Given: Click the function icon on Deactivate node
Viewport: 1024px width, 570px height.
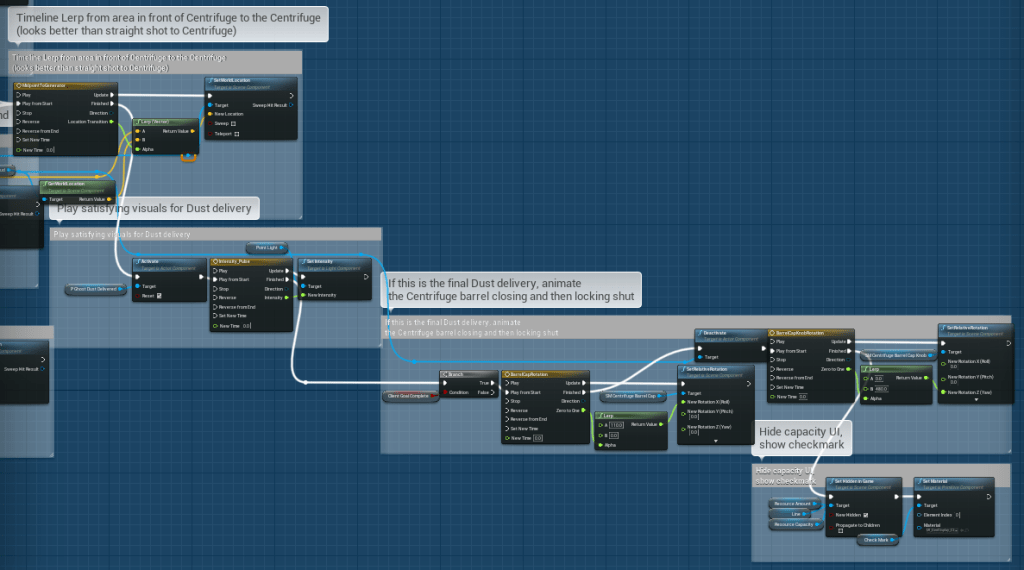Looking at the screenshot, I should click(702, 332).
